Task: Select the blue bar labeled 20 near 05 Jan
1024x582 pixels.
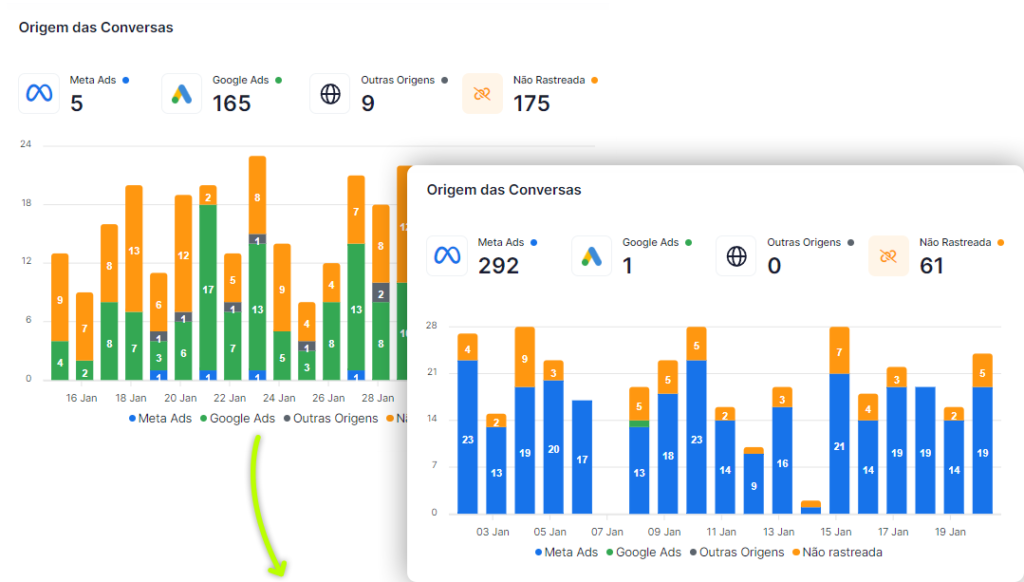Action: 553,449
